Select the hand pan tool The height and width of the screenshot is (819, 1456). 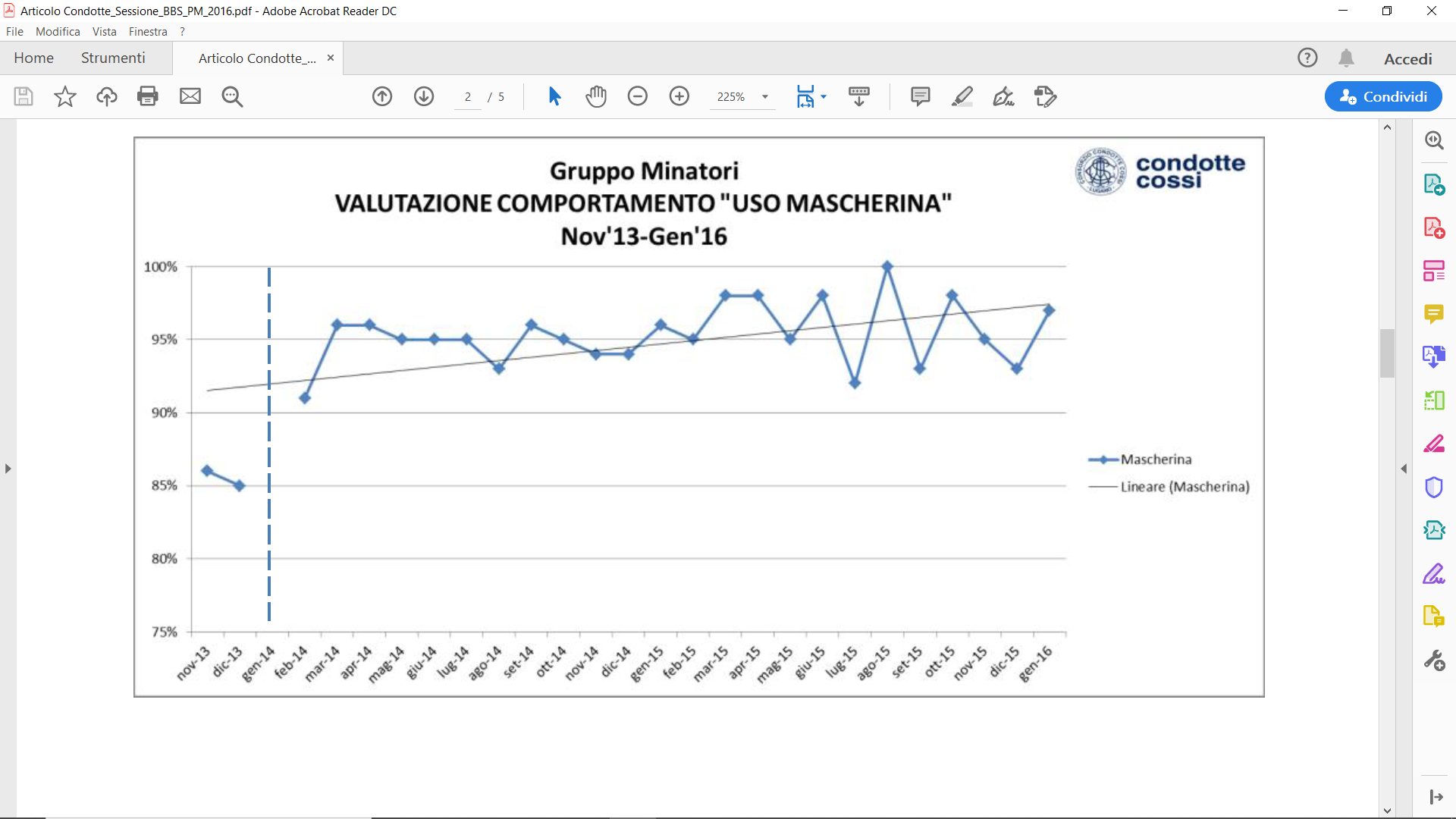[596, 96]
